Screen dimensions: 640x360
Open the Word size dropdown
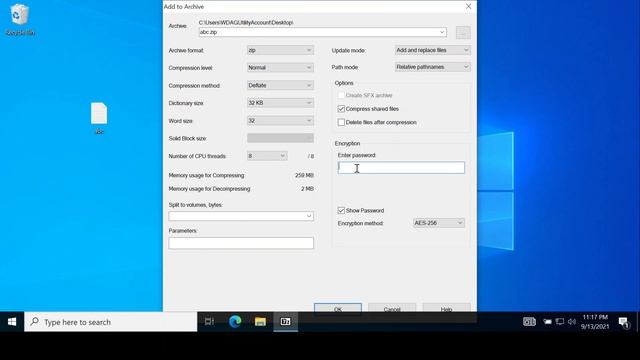(280, 121)
